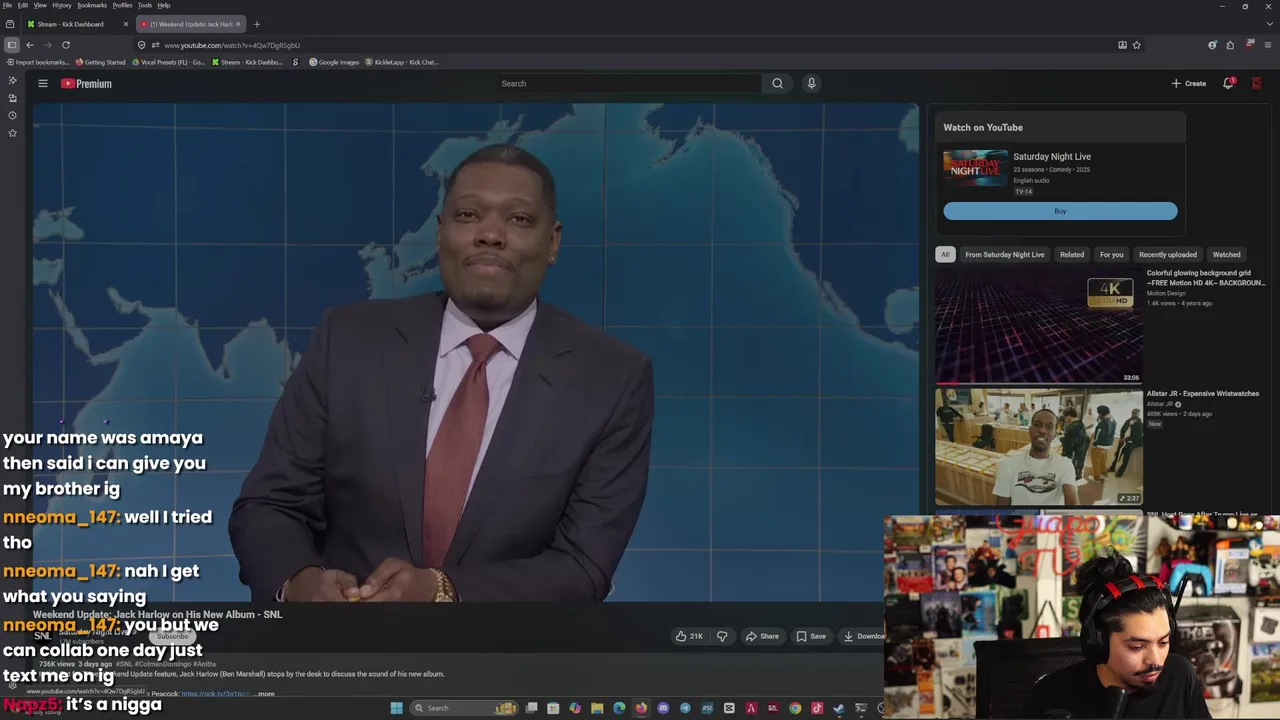Image resolution: width=1280 pixels, height=720 pixels.
Task: Select the All filter chip
Action: [945, 254]
